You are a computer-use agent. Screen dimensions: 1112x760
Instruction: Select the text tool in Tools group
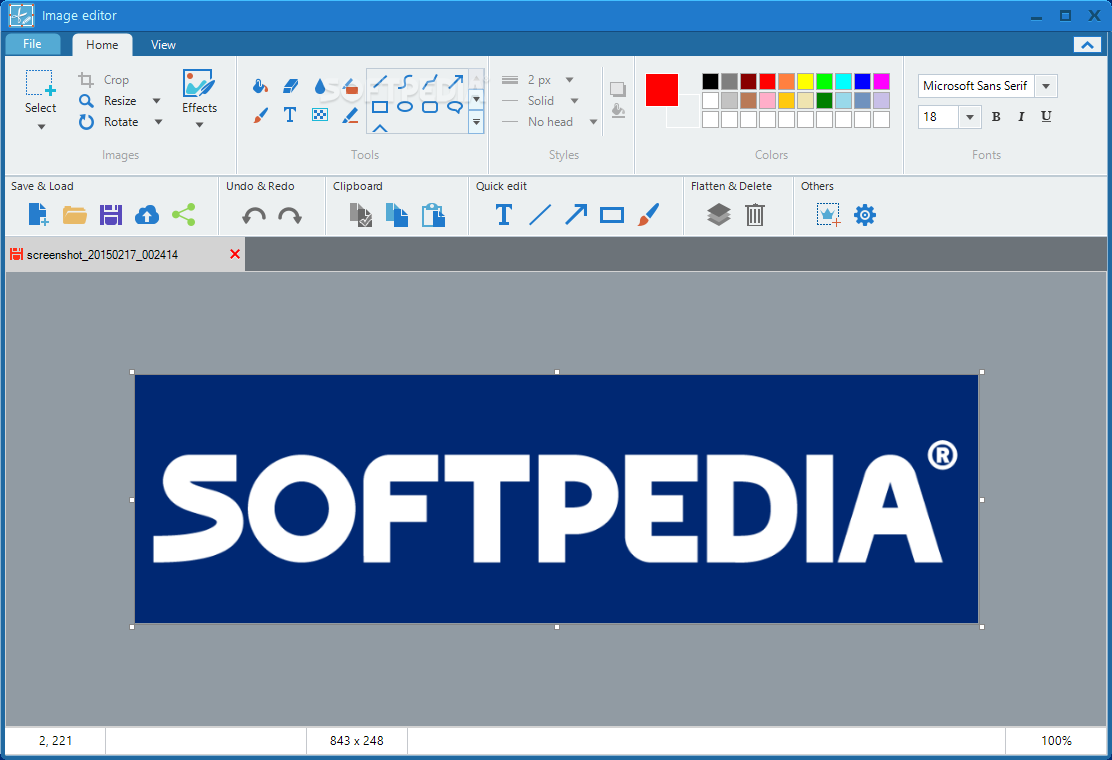tap(290, 115)
